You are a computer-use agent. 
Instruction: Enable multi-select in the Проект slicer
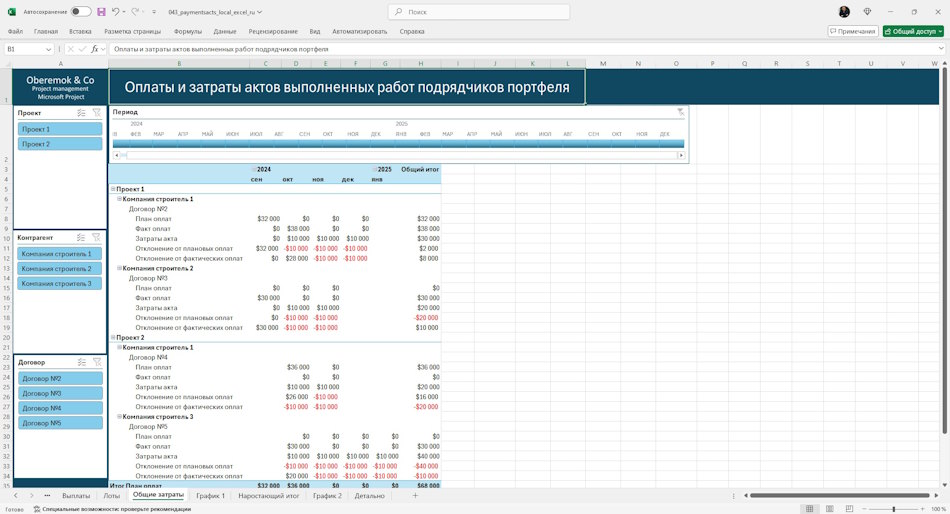tap(82, 113)
